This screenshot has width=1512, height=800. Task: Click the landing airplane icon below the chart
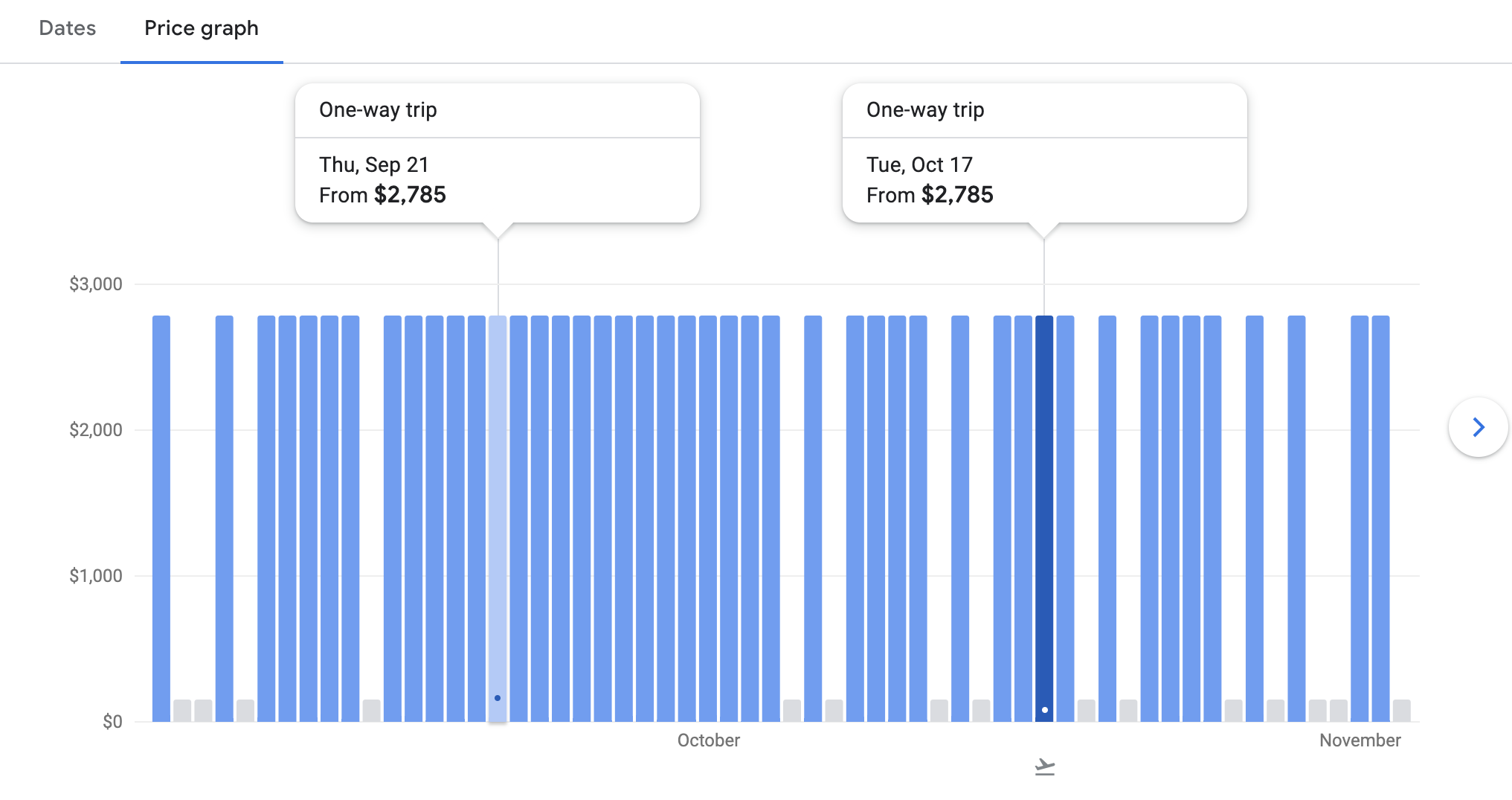click(1044, 767)
